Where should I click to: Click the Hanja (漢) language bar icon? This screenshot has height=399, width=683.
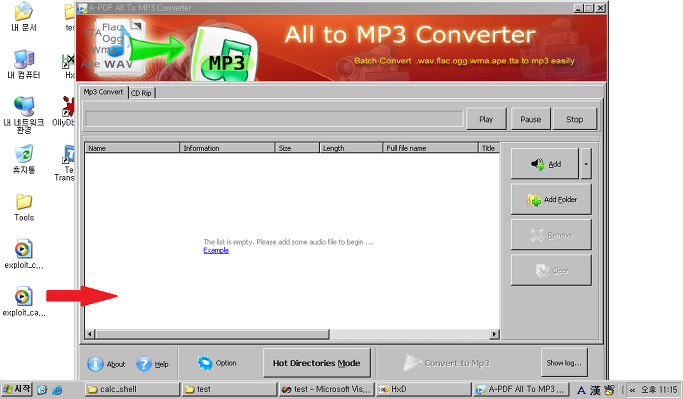(595, 390)
